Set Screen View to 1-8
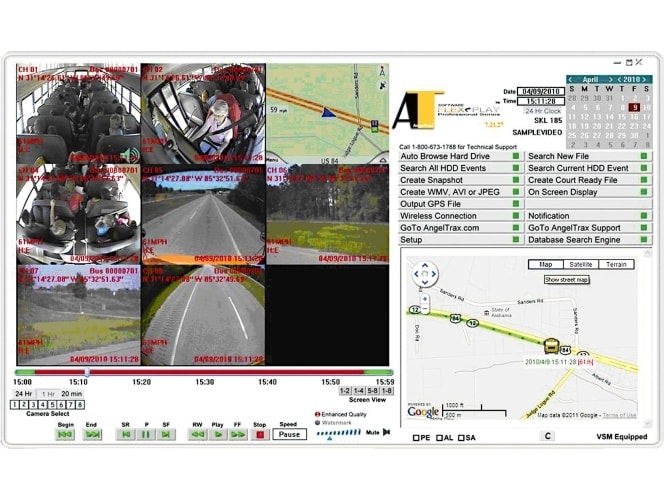This screenshot has height=500, width=665. 387,391
